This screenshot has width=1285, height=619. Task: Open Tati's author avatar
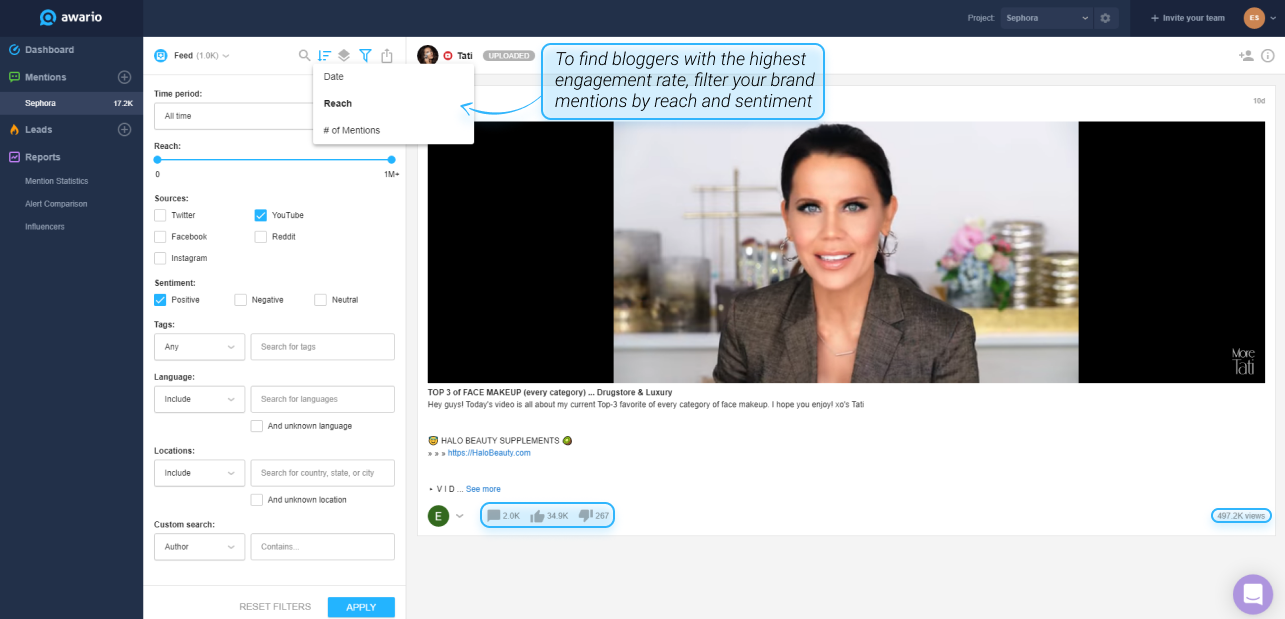[428, 56]
